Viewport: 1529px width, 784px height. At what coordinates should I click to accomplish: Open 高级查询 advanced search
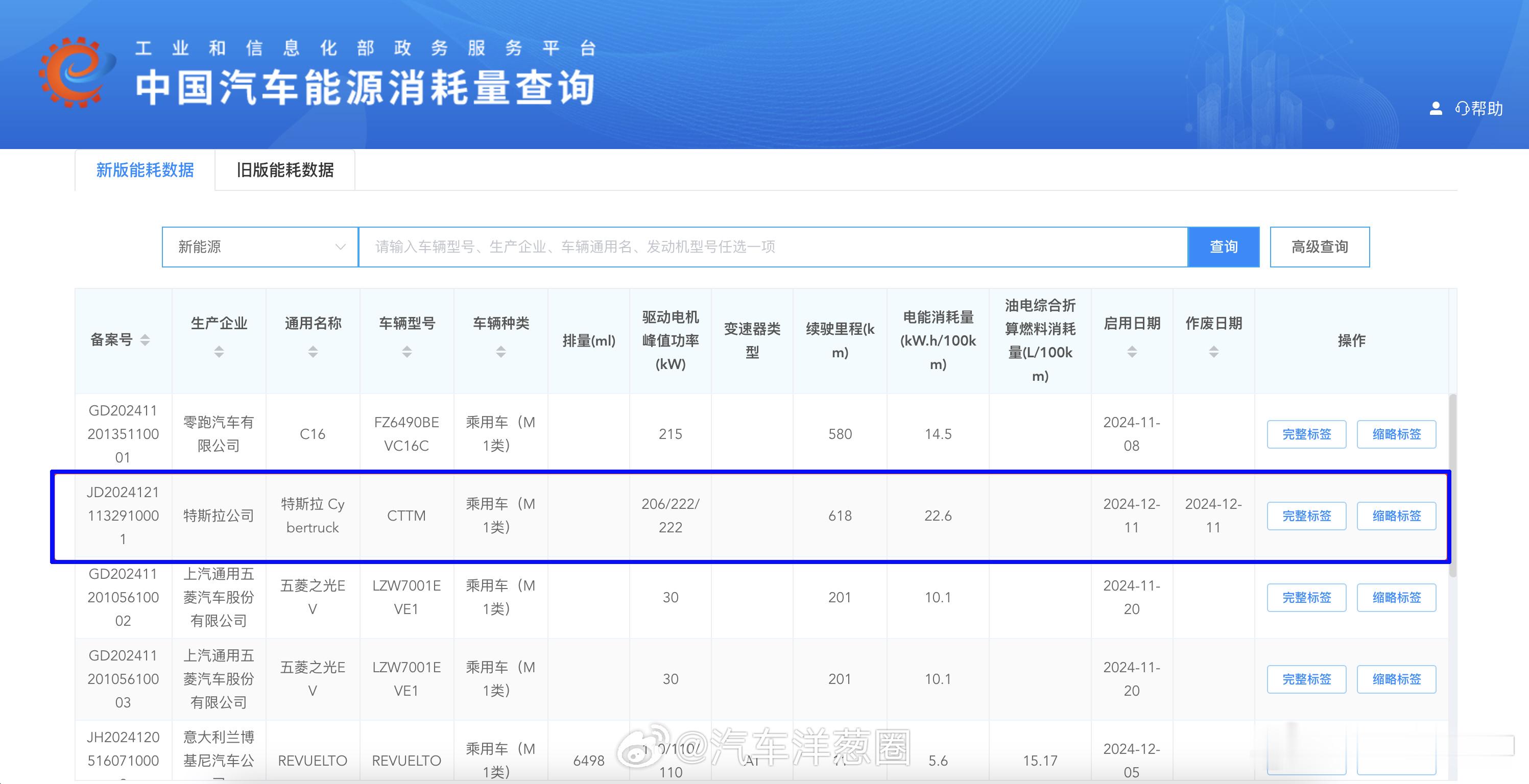[1320, 247]
